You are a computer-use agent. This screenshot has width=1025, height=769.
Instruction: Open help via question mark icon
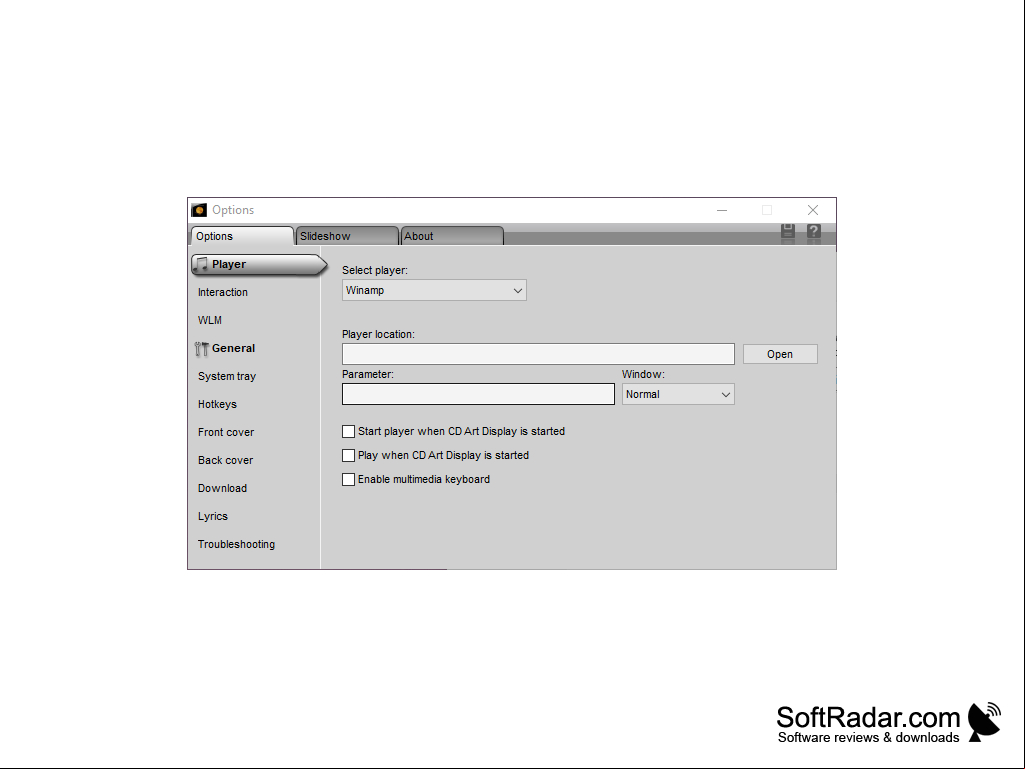click(x=813, y=231)
